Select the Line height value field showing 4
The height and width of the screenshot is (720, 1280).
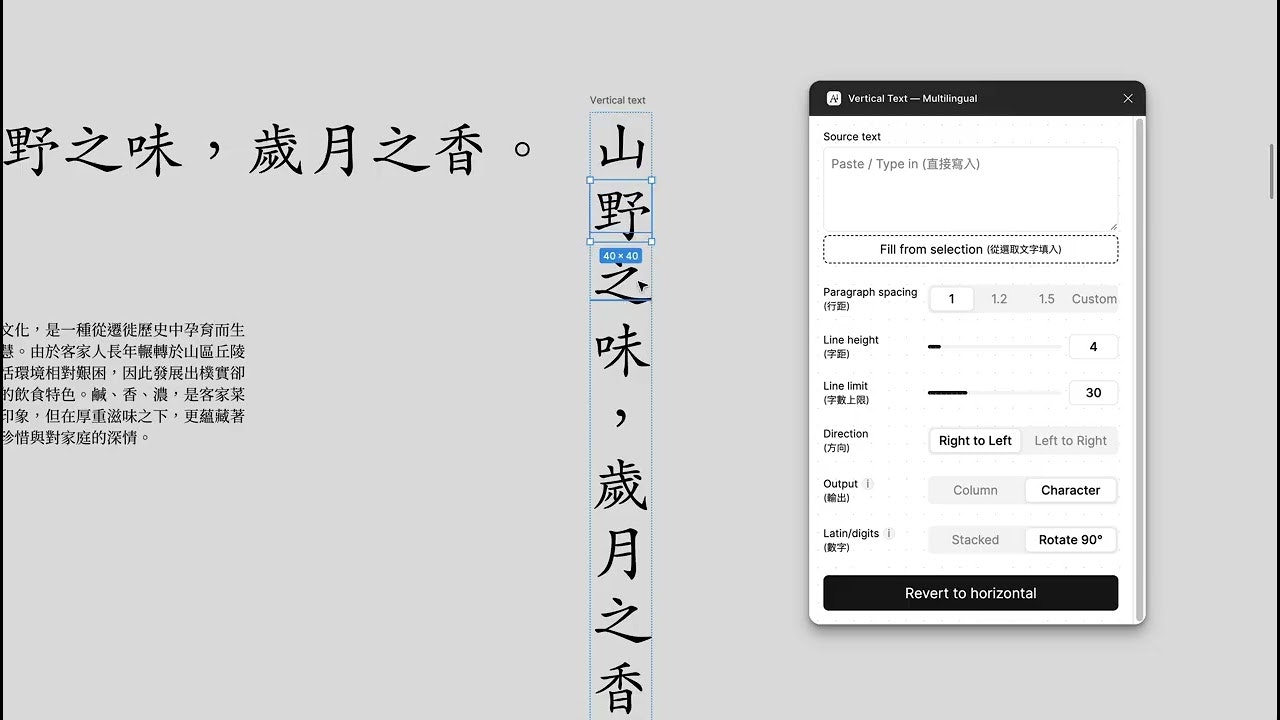pos(1093,346)
